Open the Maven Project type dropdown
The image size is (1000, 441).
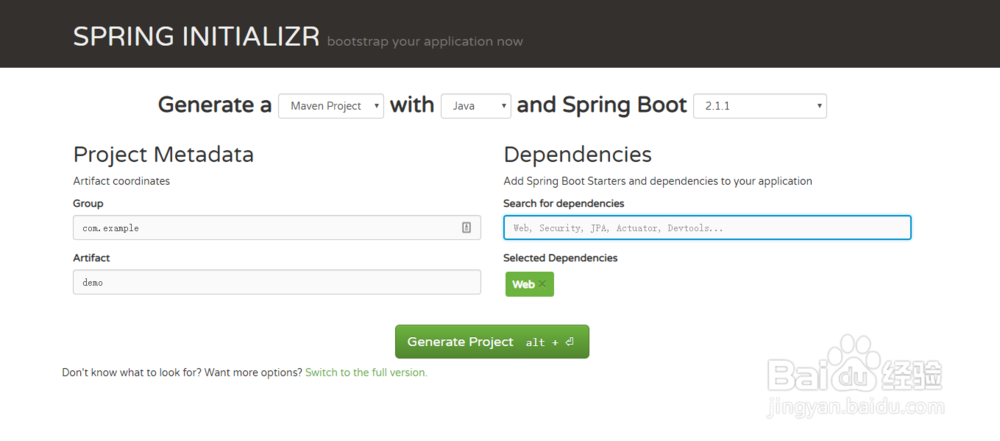click(331, 106)
